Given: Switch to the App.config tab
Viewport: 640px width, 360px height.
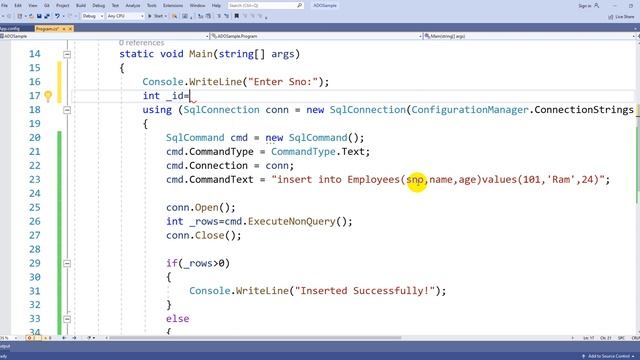Looking at the screenshot, I should tap(10, 29).
